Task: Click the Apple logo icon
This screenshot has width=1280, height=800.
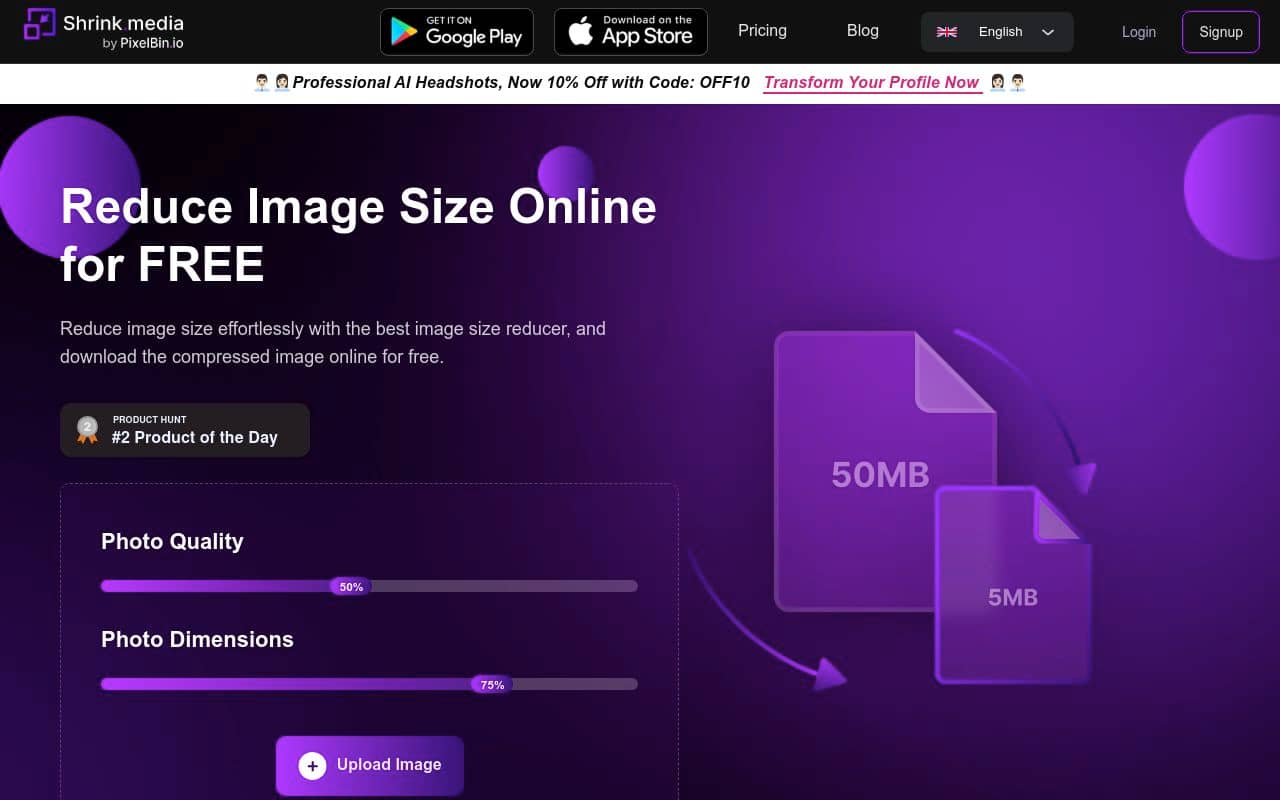Action: click(581, 32)
